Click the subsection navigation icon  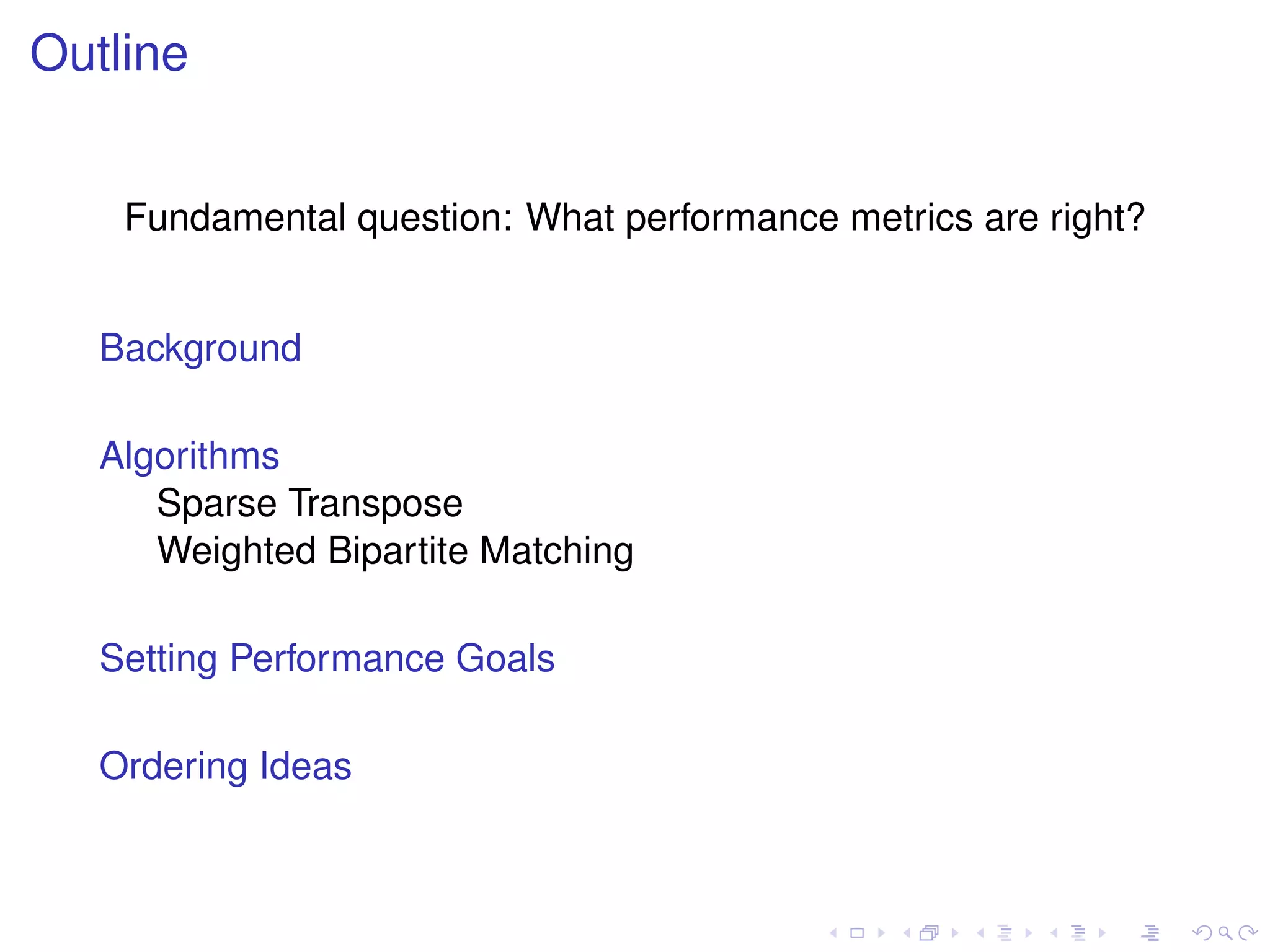(x=1005, y=933)
